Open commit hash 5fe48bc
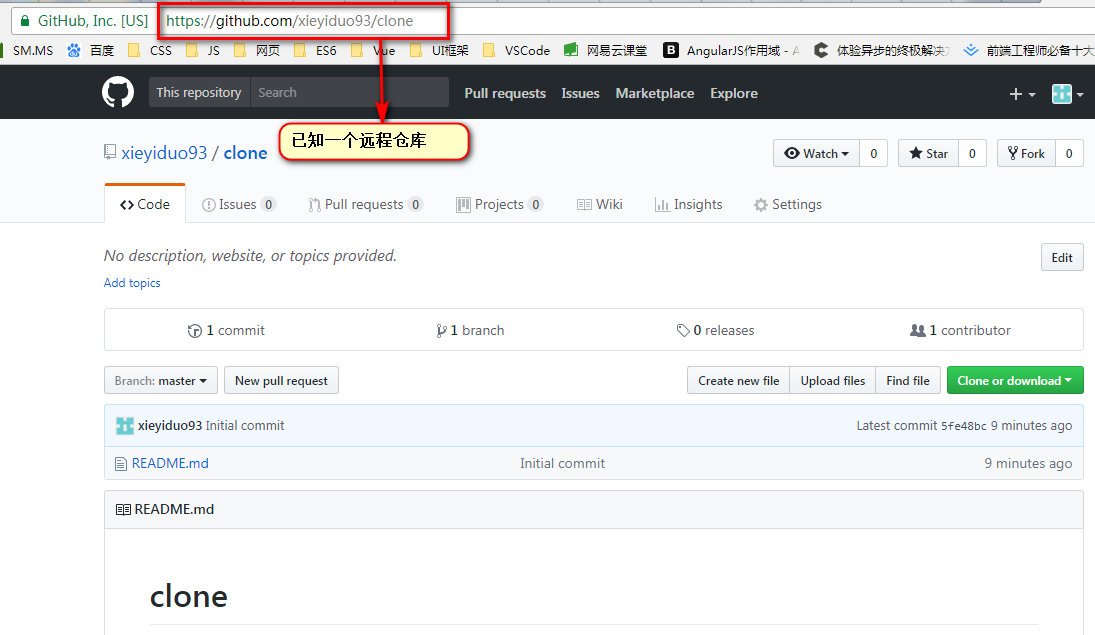This screenshot has height=635, width=1095. pyautogui.click(x=964, y=426)
